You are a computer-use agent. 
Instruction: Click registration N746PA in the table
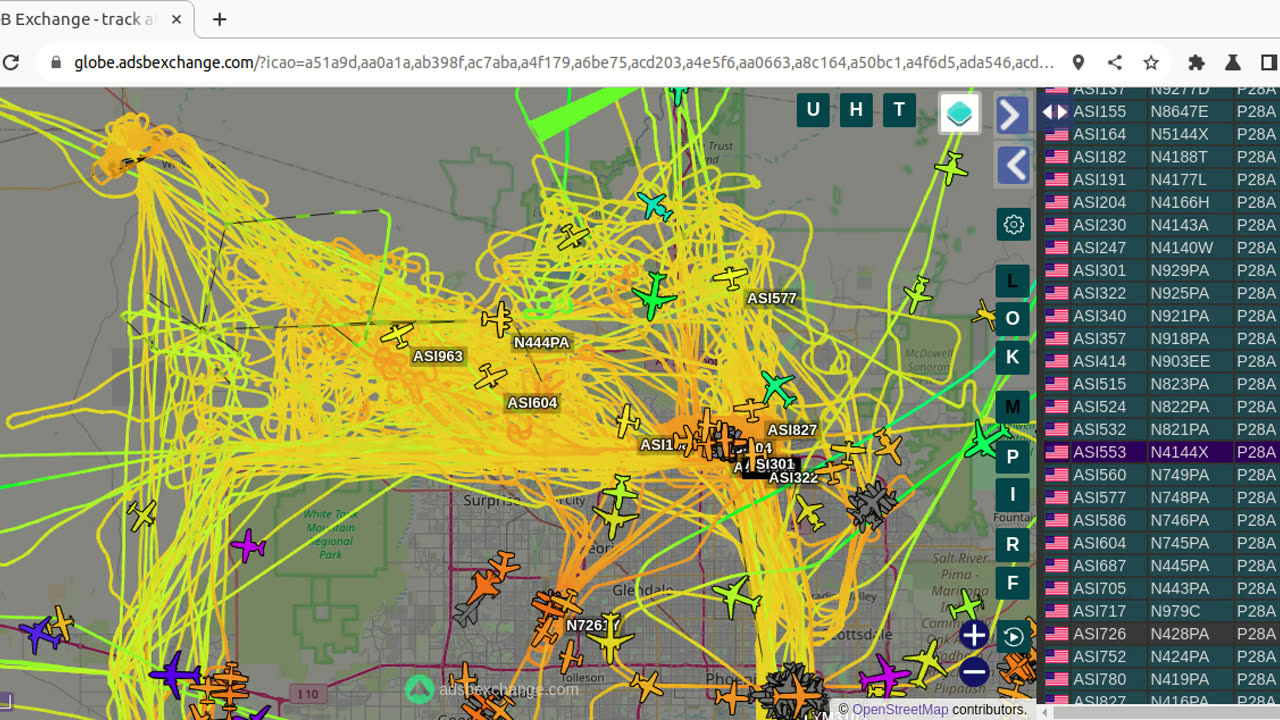(x=1179, y=520)
